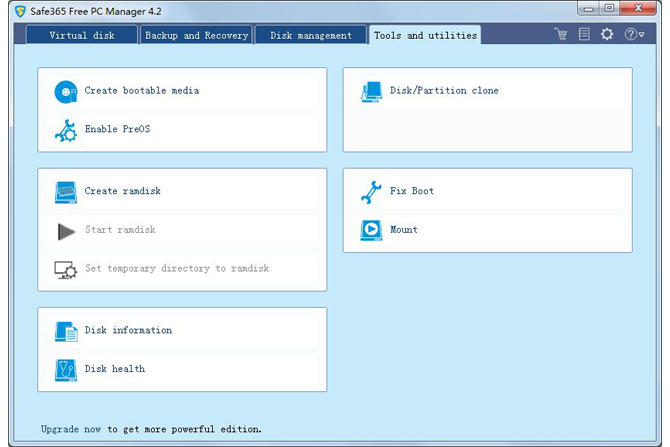The image size is (670, 447).
Task: Choose the Enable PreOS label
Action: (x=117, y=129)
